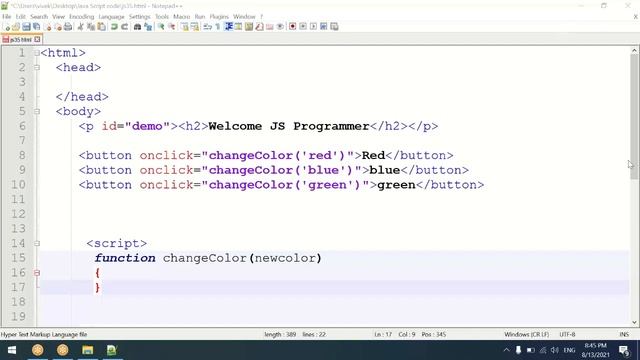Click the Notepad++ taskbar icon
This screenshot has width=640, height=360.
tap(111, 350)
